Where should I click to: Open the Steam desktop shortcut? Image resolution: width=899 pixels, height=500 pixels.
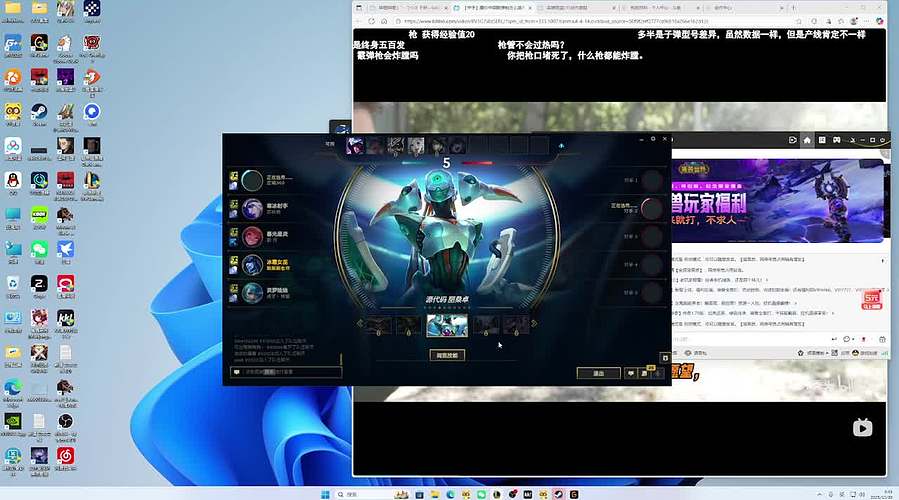[39, 111]
